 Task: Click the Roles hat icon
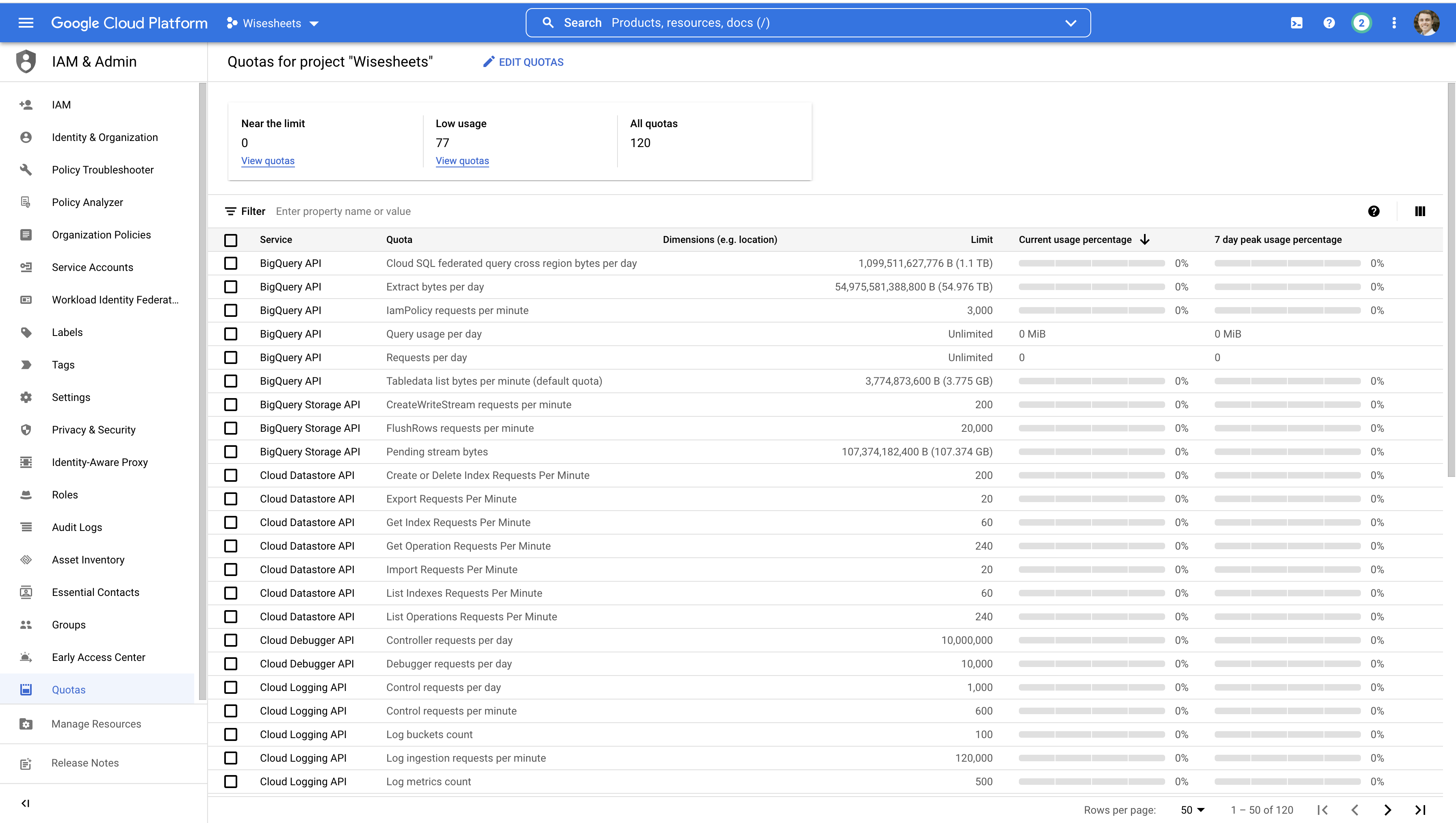(26, 495)
